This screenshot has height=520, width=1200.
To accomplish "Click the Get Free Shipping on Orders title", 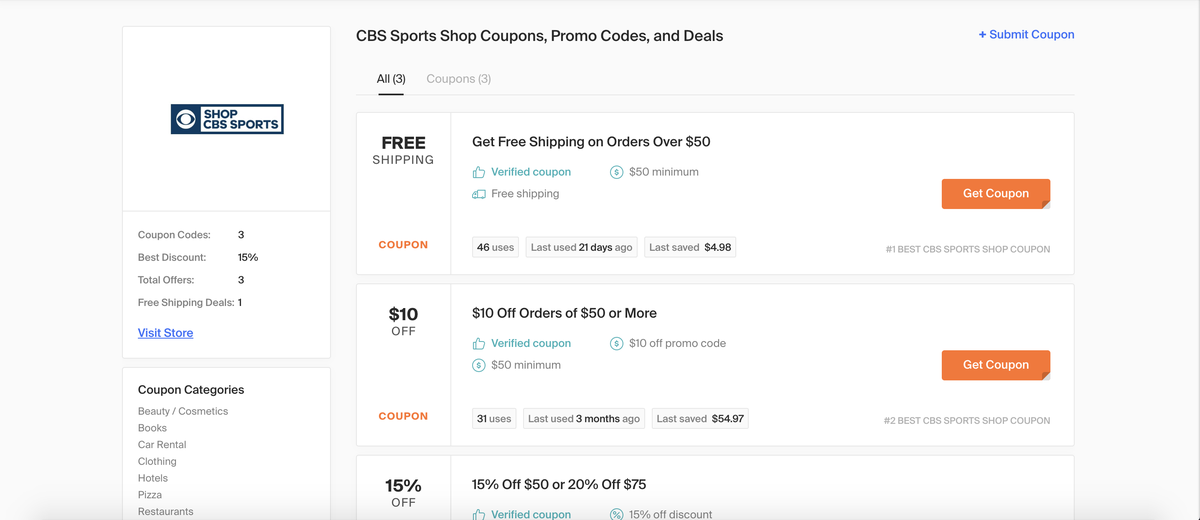I will pyautogui.click(x=591, y=142).
